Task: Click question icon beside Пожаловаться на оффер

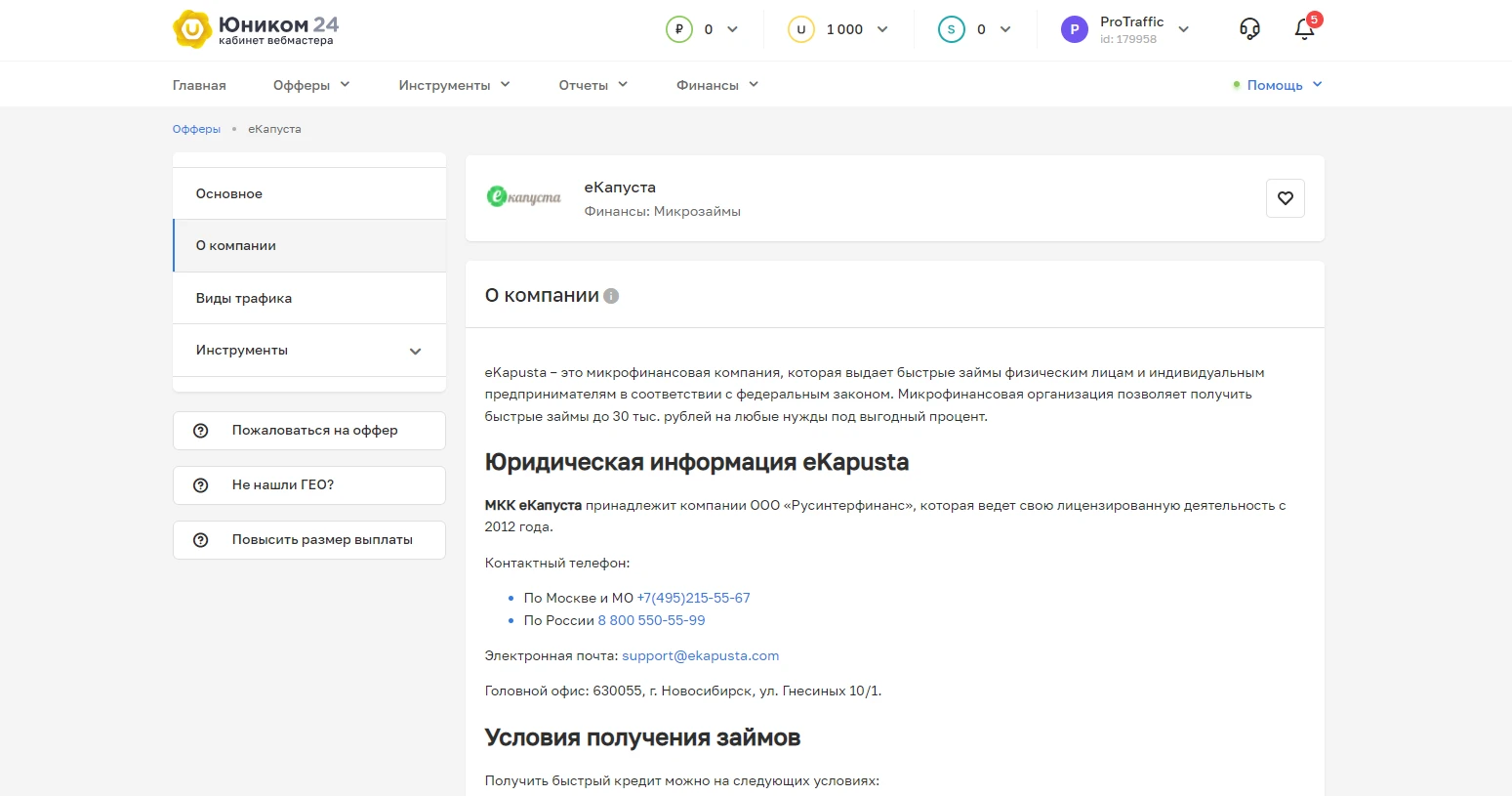Action: [x=201, y=431]
